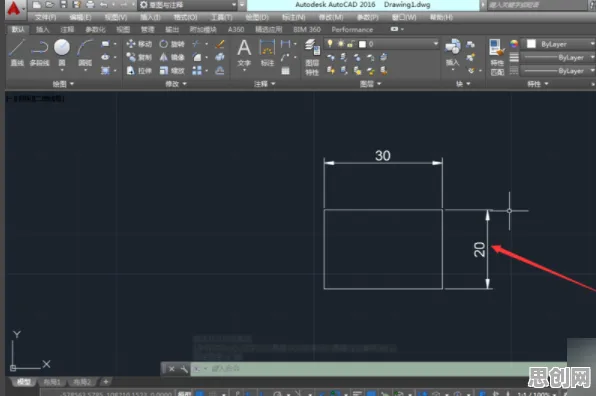
Task: Expand the 绘图 panel title
Action: 63,84
